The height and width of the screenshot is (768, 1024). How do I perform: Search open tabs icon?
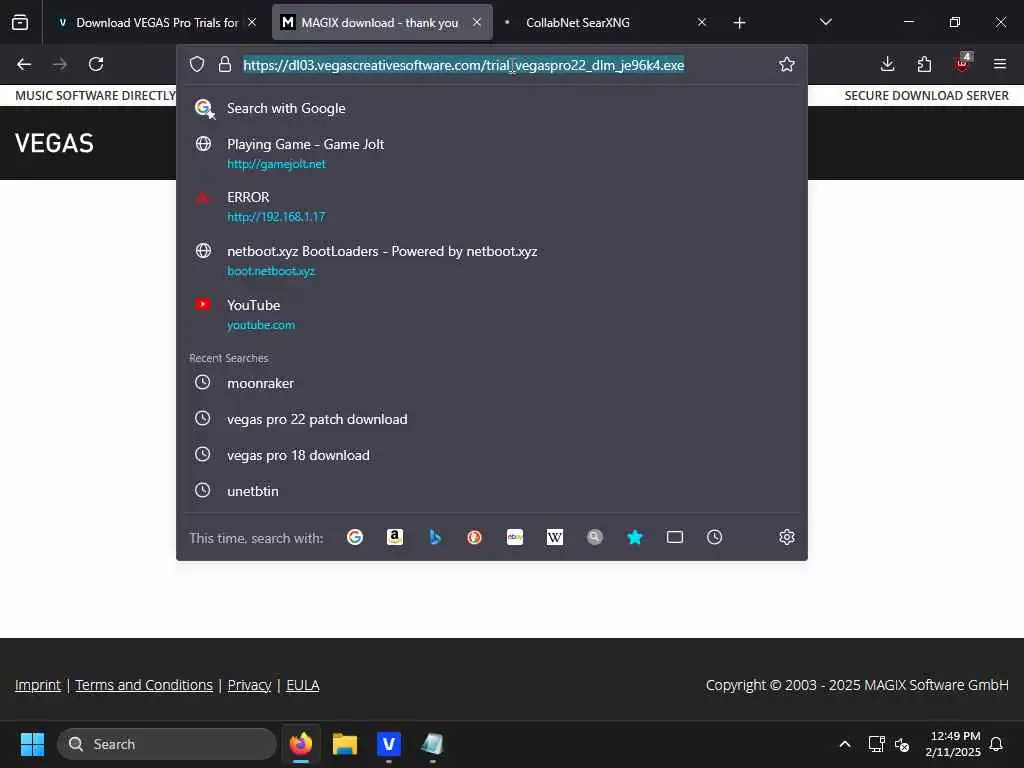(675, 537)
